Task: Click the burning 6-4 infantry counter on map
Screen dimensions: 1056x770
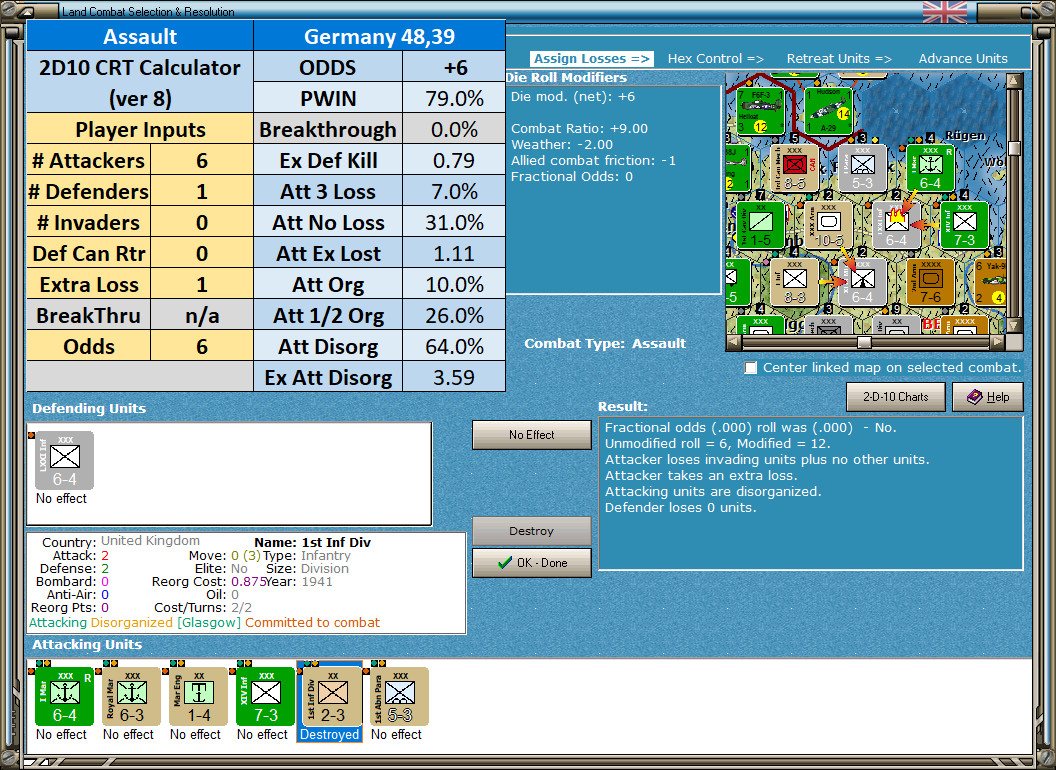Action: point(896,226)
